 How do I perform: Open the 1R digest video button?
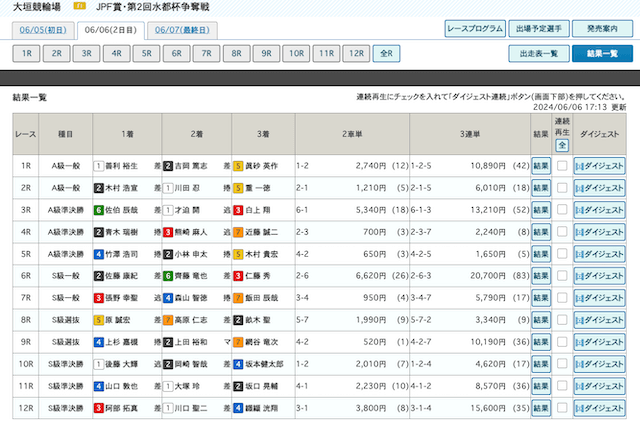599,166
